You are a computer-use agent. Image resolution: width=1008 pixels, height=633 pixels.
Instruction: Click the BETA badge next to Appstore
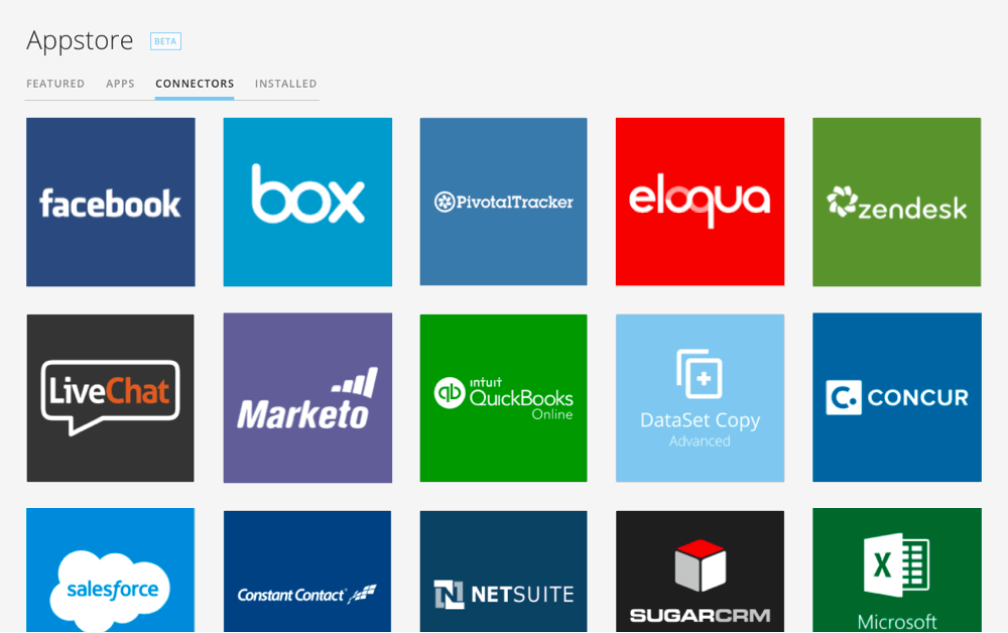click(x=166, y=41)
